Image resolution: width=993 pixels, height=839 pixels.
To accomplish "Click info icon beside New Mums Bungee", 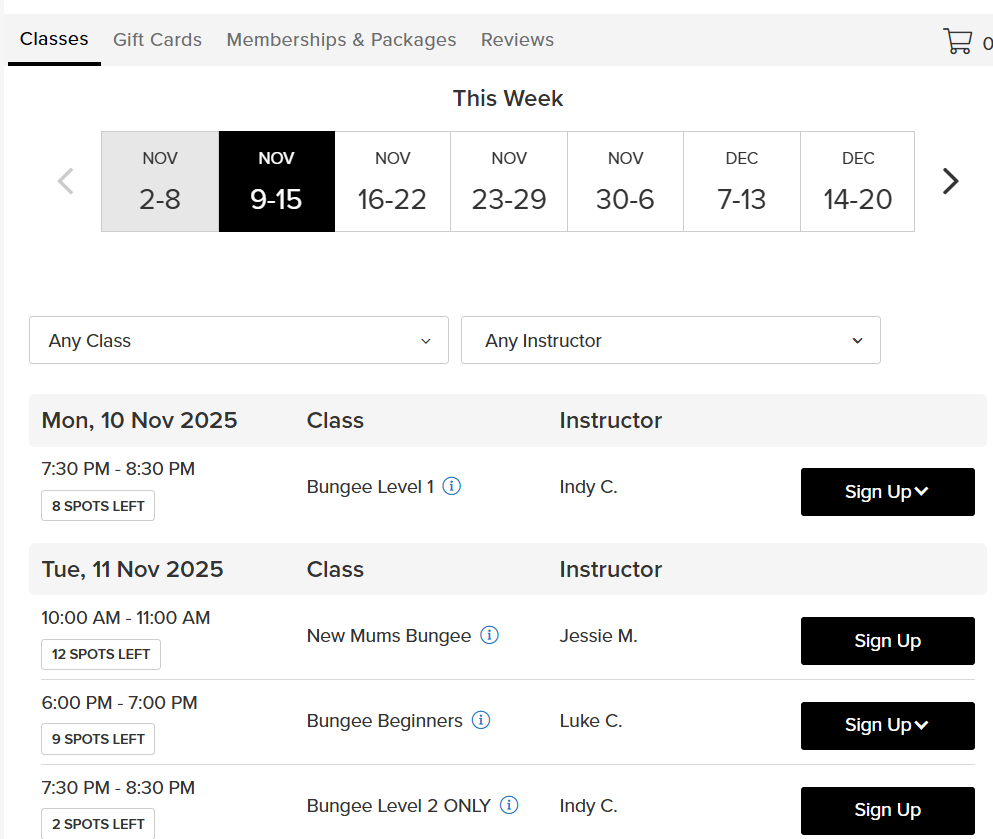I will tap(489, 636).
